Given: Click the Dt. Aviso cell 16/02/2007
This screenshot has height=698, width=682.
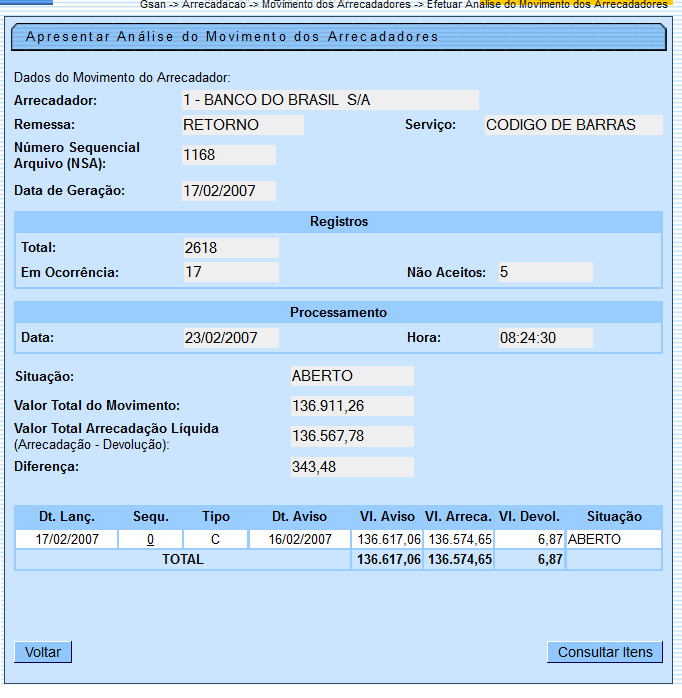Looking at the screenshot, I should 301,539.
